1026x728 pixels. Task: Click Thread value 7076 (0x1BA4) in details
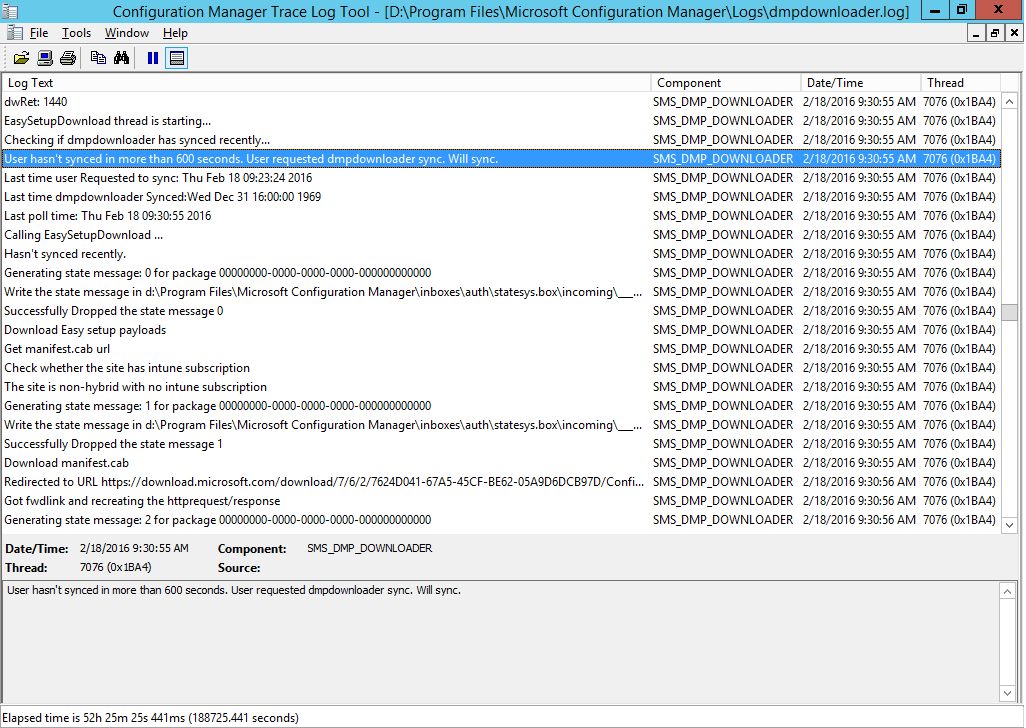click(116, 567)
